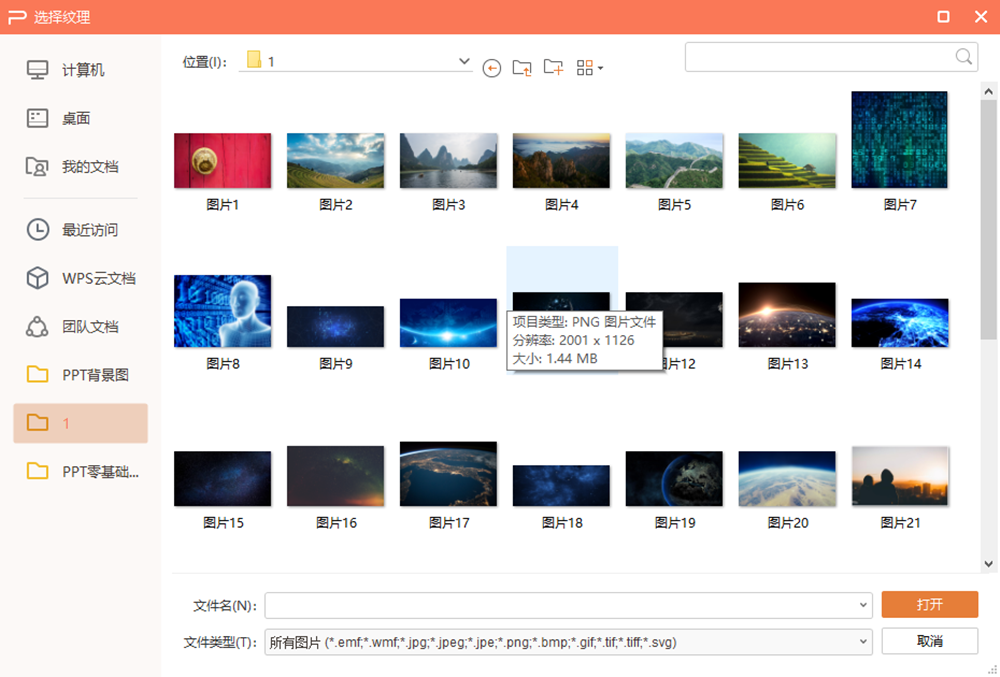Image resolution: width=1000 pixels, height=677 pixels.
Task: Select 图片14 blue network globe thumbnail
Action: click(900, 323)
